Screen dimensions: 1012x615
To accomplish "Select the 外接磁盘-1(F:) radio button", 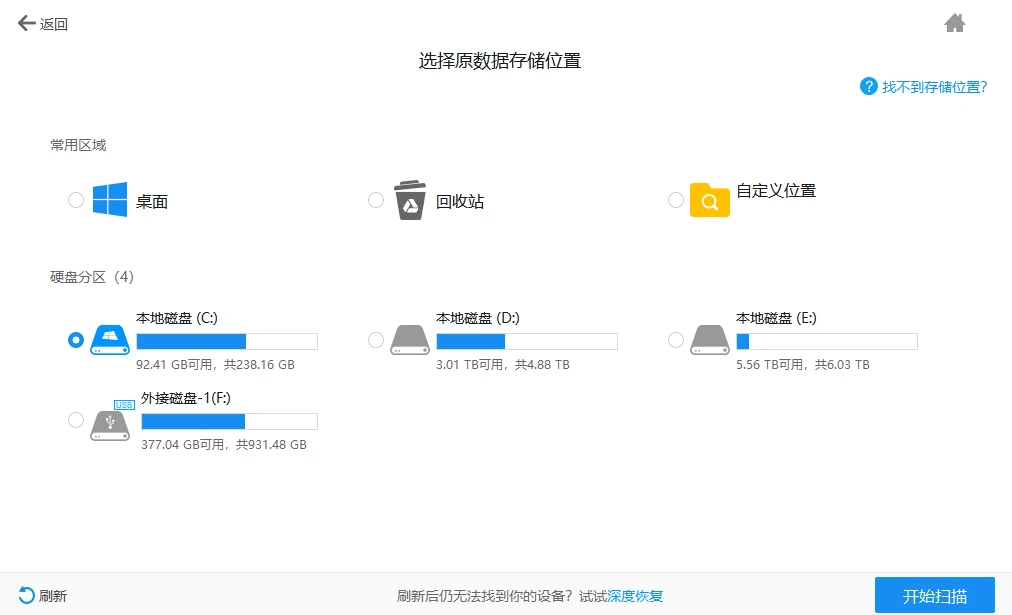I will pos(76,420).
